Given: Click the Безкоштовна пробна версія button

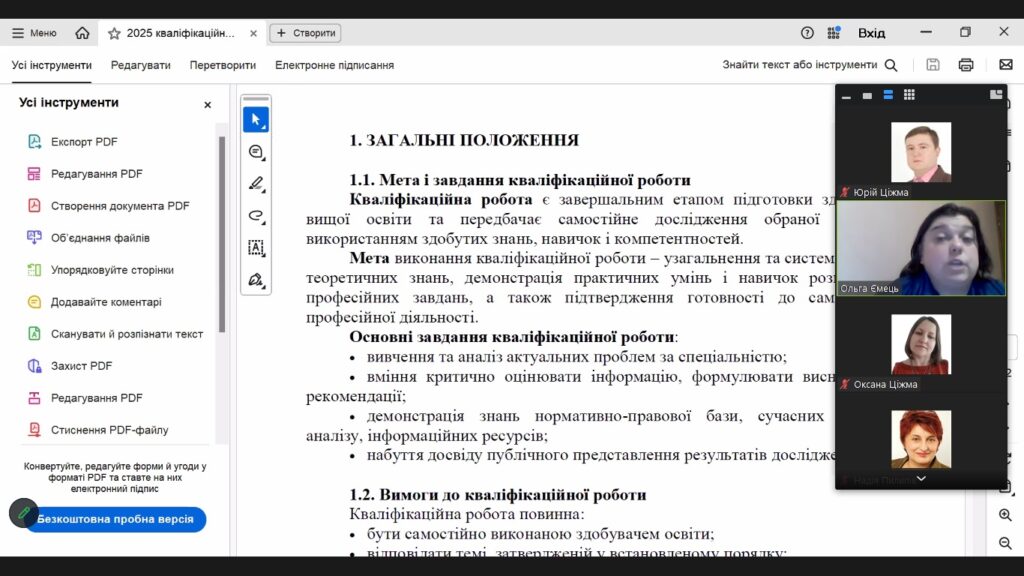Looking at the screenshot, I should click(115, 520).
